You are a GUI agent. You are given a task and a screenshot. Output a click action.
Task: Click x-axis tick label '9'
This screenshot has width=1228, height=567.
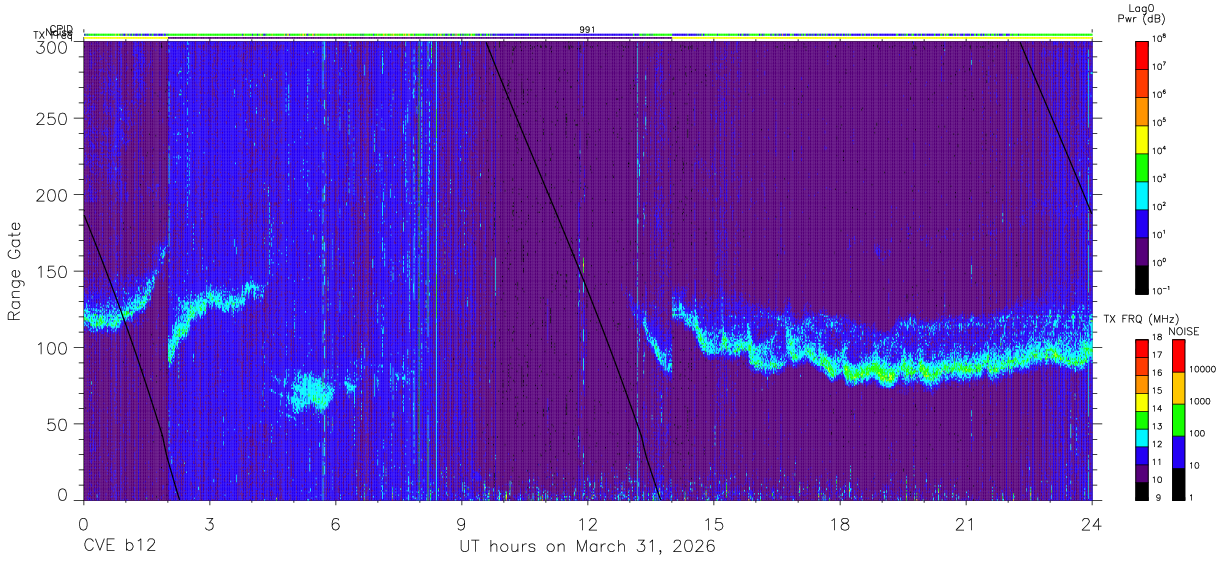[461, 524]
